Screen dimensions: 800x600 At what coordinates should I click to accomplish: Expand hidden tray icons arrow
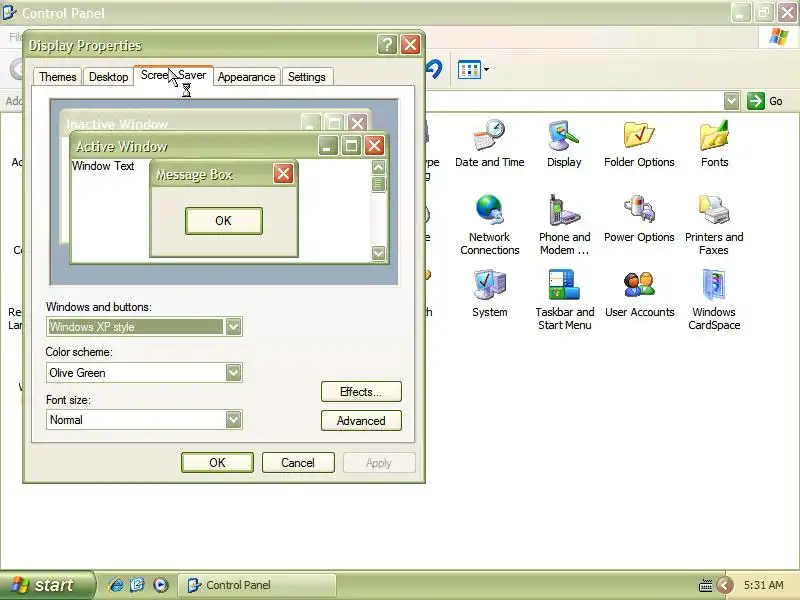[x=724, y=585]
